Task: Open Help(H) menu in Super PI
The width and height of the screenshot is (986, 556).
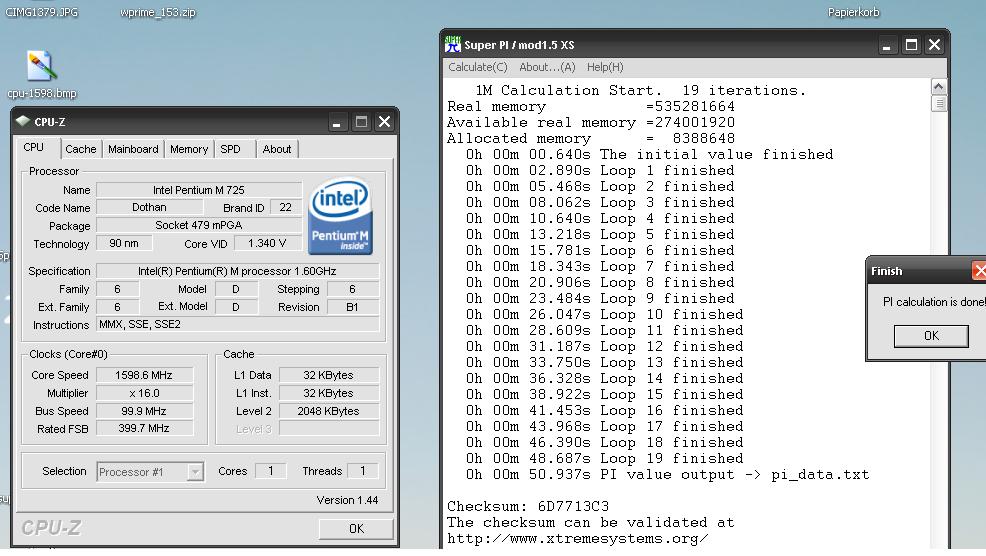Action: tap(605, 67)
